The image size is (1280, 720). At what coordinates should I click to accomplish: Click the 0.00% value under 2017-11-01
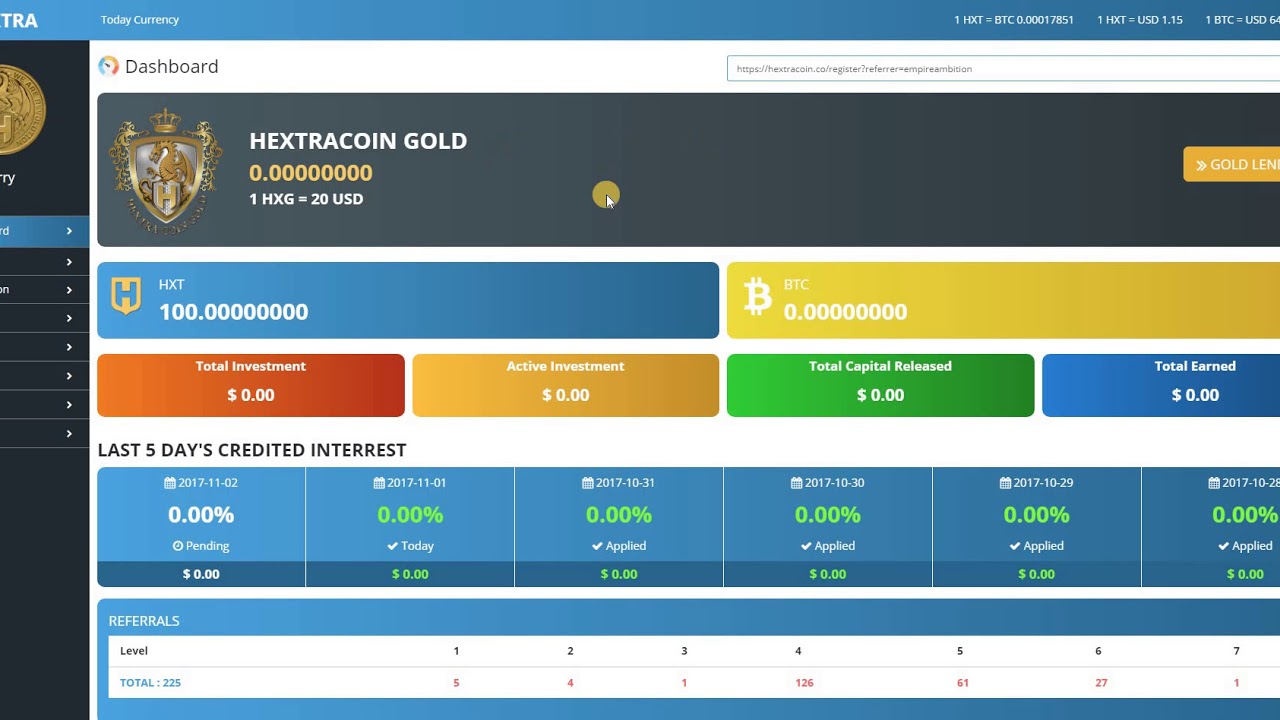410,515
